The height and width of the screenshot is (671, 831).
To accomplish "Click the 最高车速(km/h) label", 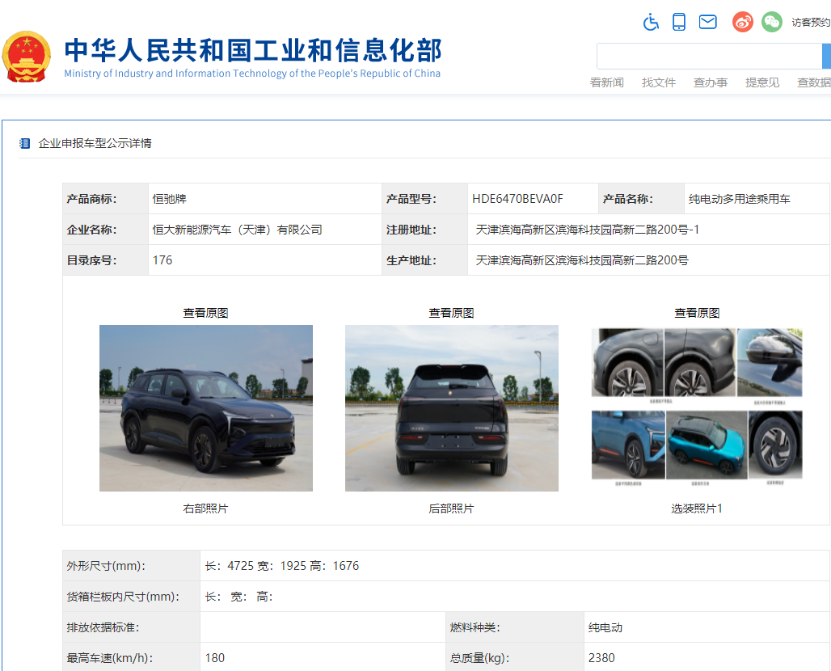I will pyautogui.click(x=110, y=658).
